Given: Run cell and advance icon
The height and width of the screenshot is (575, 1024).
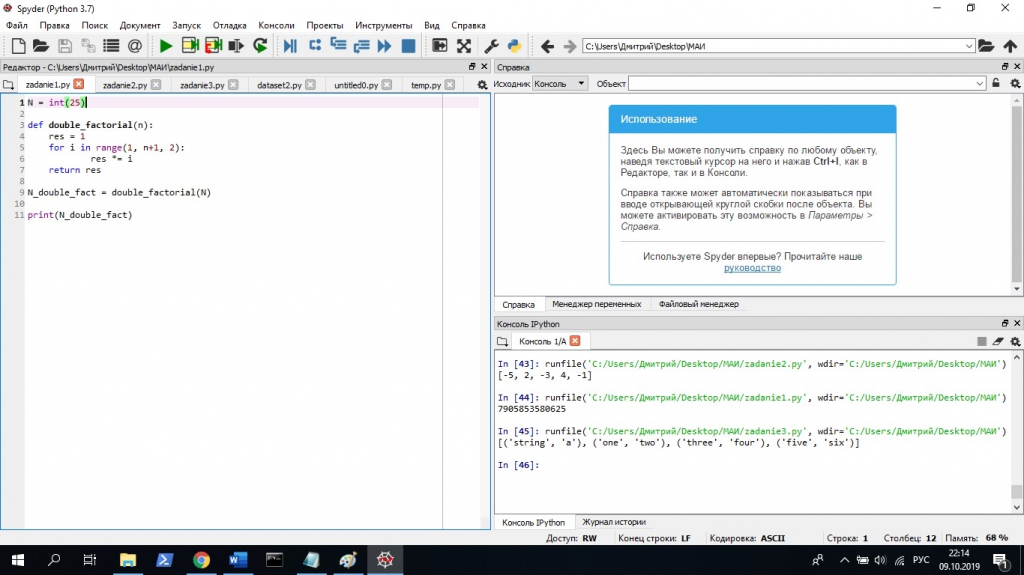Looking at the screenshot, I should point(214,46).
